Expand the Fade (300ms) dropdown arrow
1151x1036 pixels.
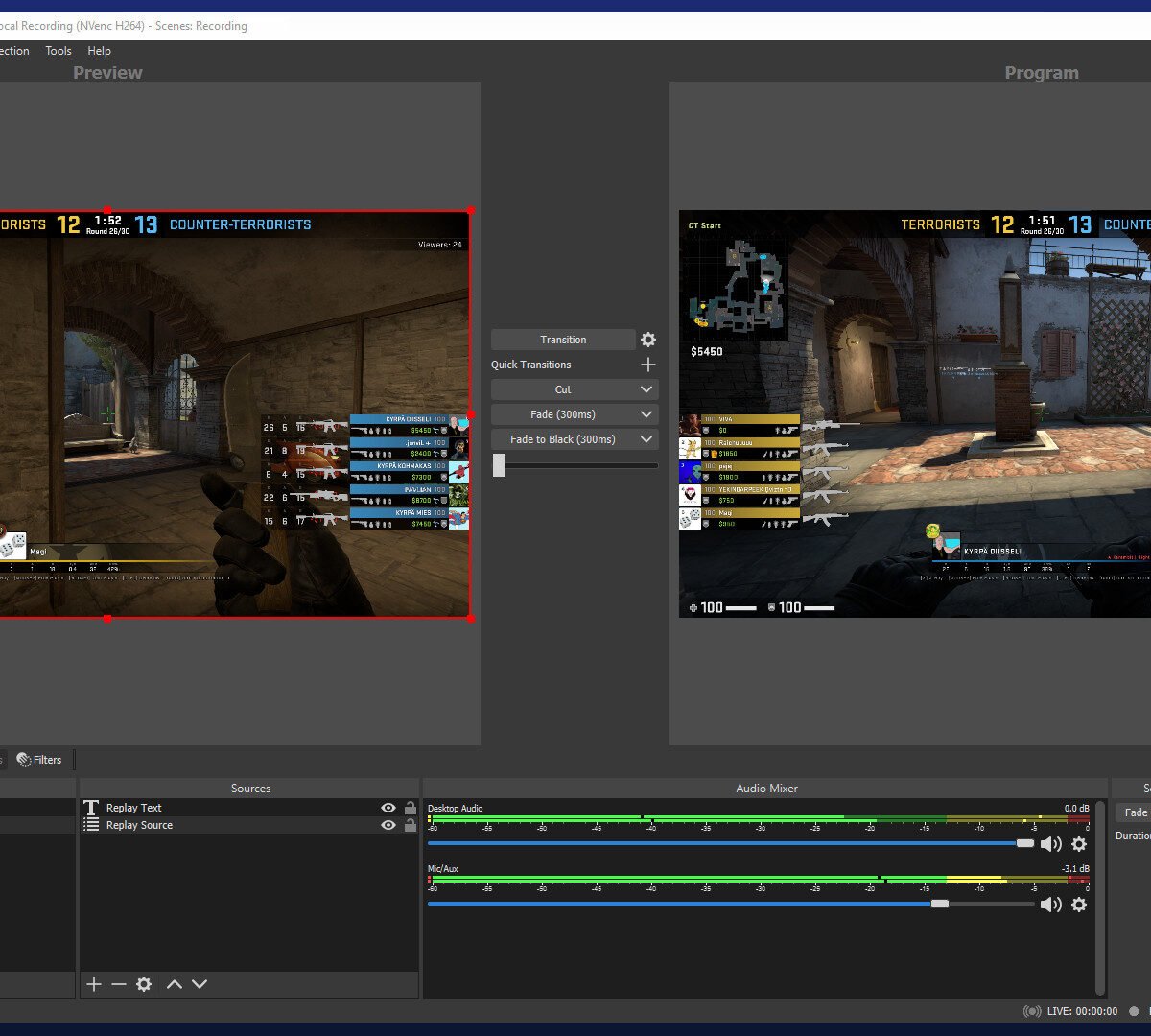(x=646, y=414)
